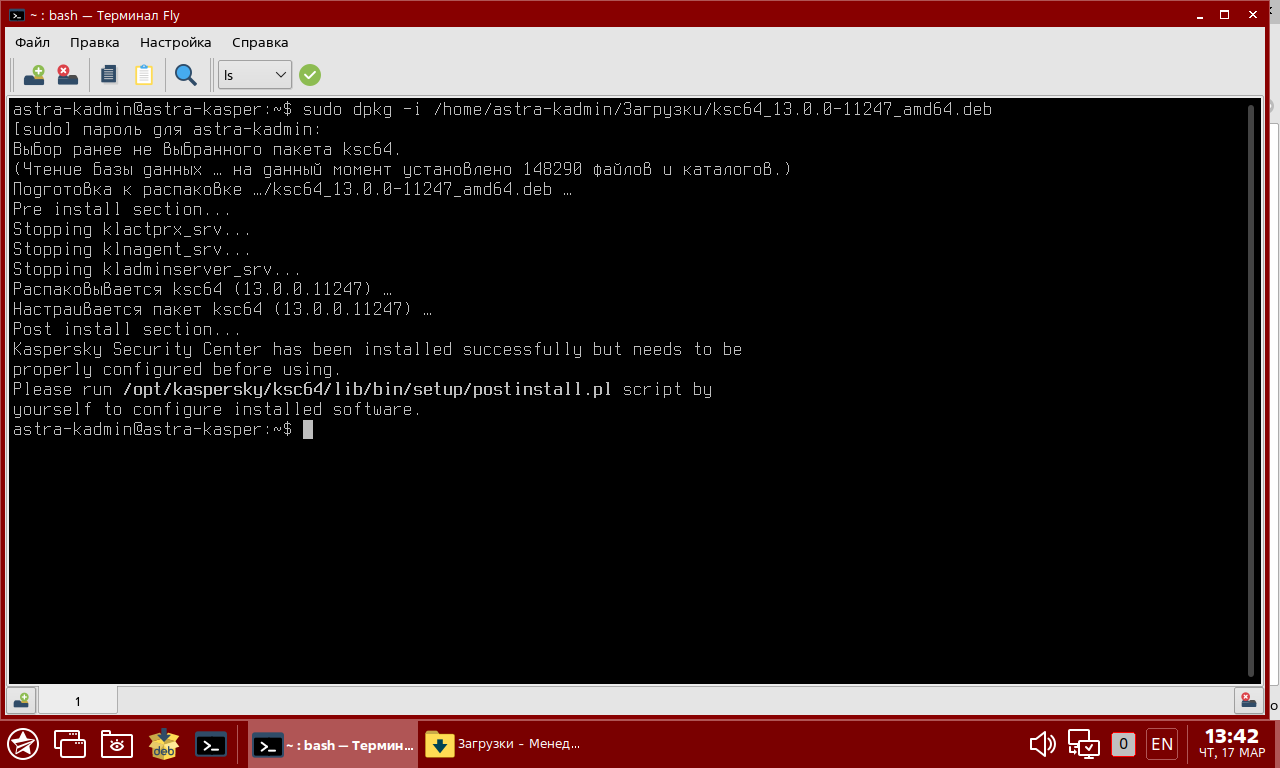Click 'Stopping klactprx_srv...' output line
Viewport: 1280px width, 768px height.
[132, 229]
